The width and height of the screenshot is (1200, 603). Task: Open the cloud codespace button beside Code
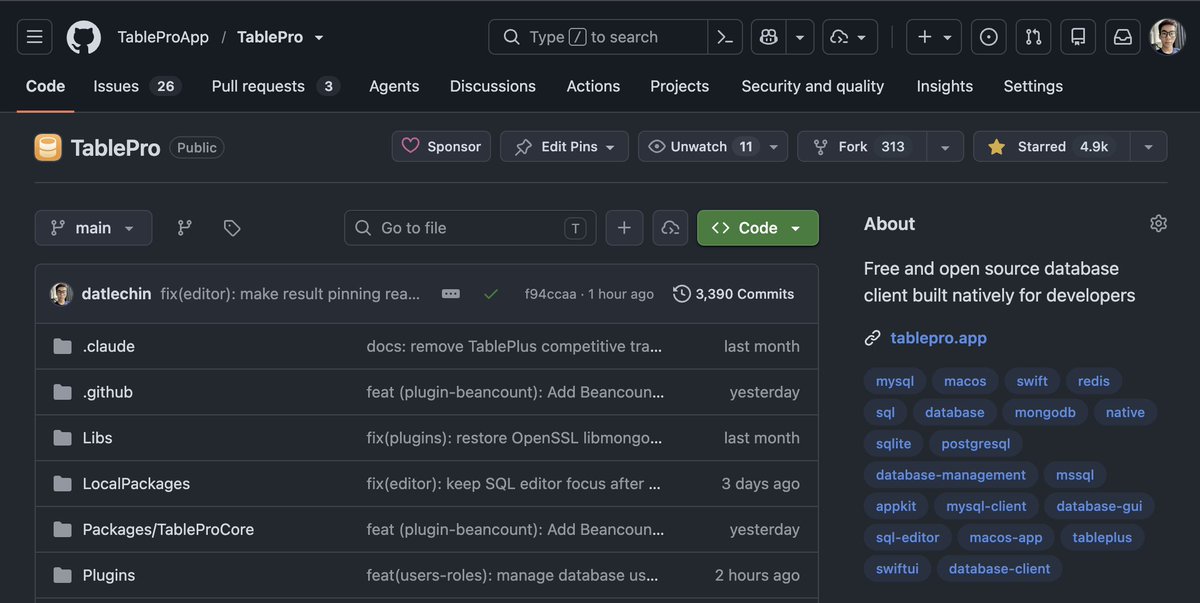coord(670,228)
